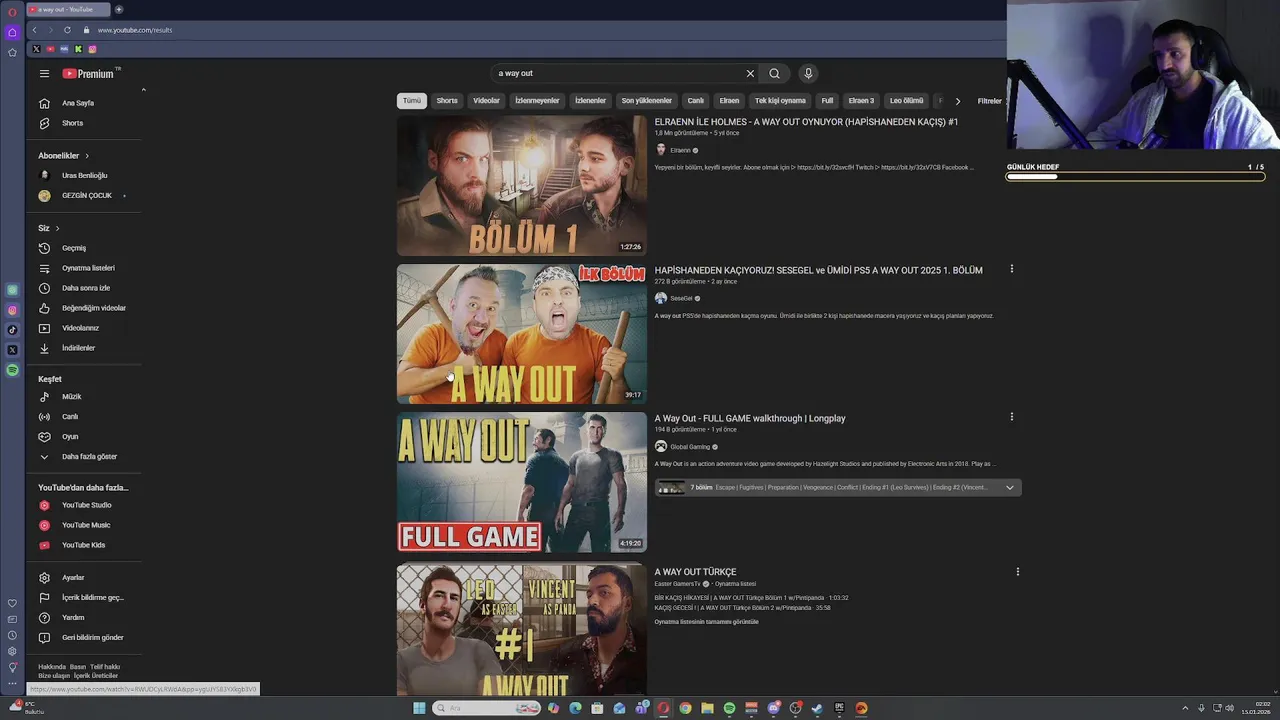
Task: Select the Tümü filter chip
Action: [412, 100]
